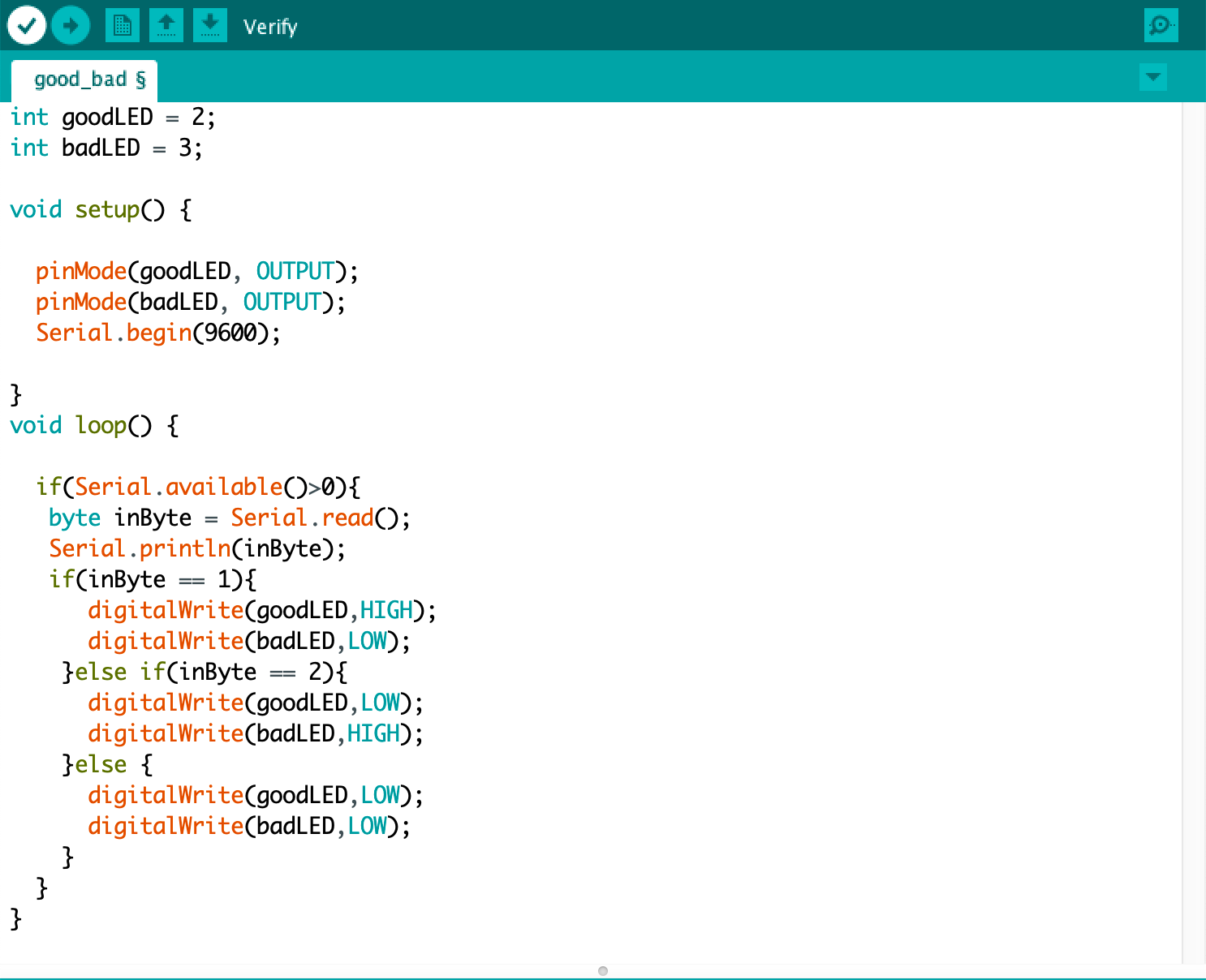The height and width of the screenshot is (980, 1206).
Task: Click the 'void setup()' line
Action: 101,209
